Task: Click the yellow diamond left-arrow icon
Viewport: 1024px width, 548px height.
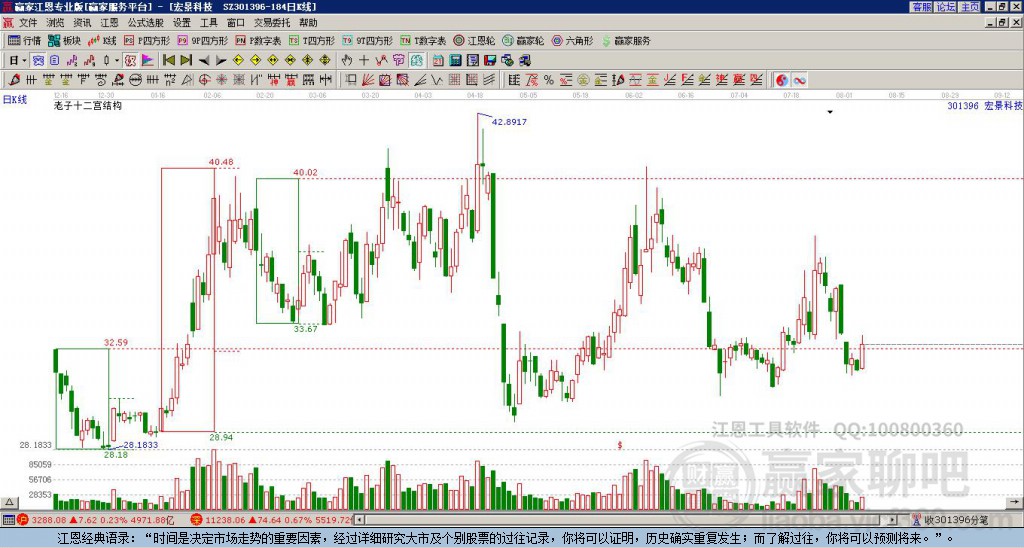Action: [238, 61]
